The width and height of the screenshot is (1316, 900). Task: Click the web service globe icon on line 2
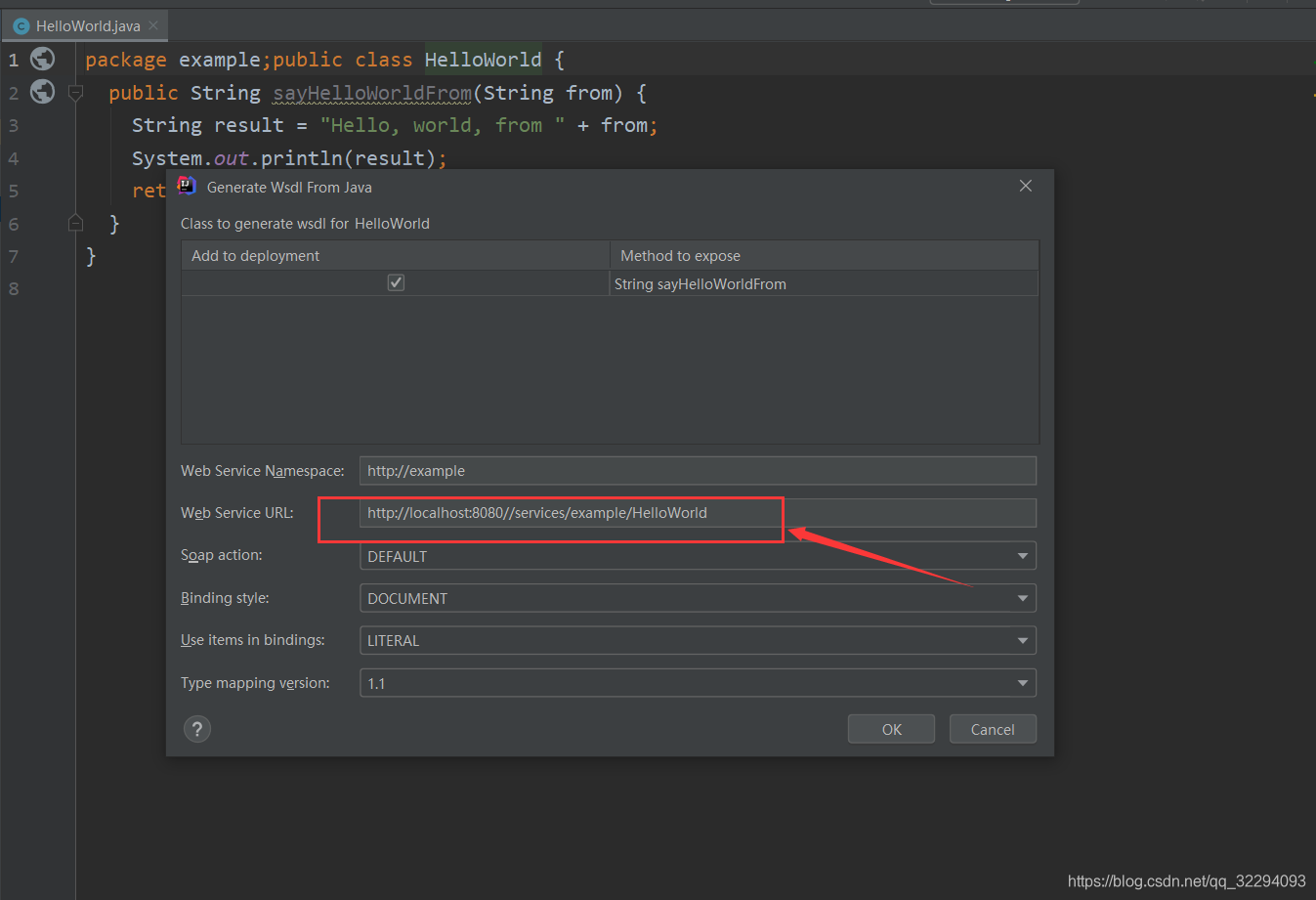pos(42,92)
